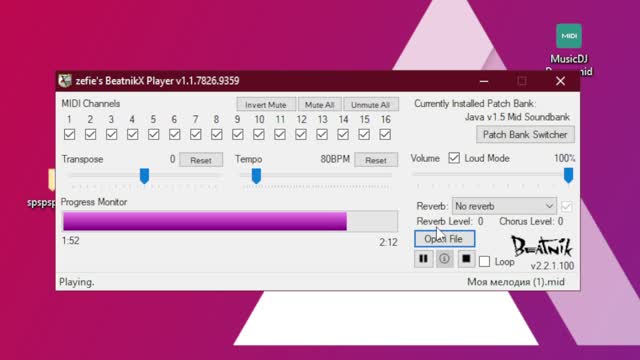Mute MIDI channel 15 checkbox
The image size is (640, 360).
tap(364, 134)
